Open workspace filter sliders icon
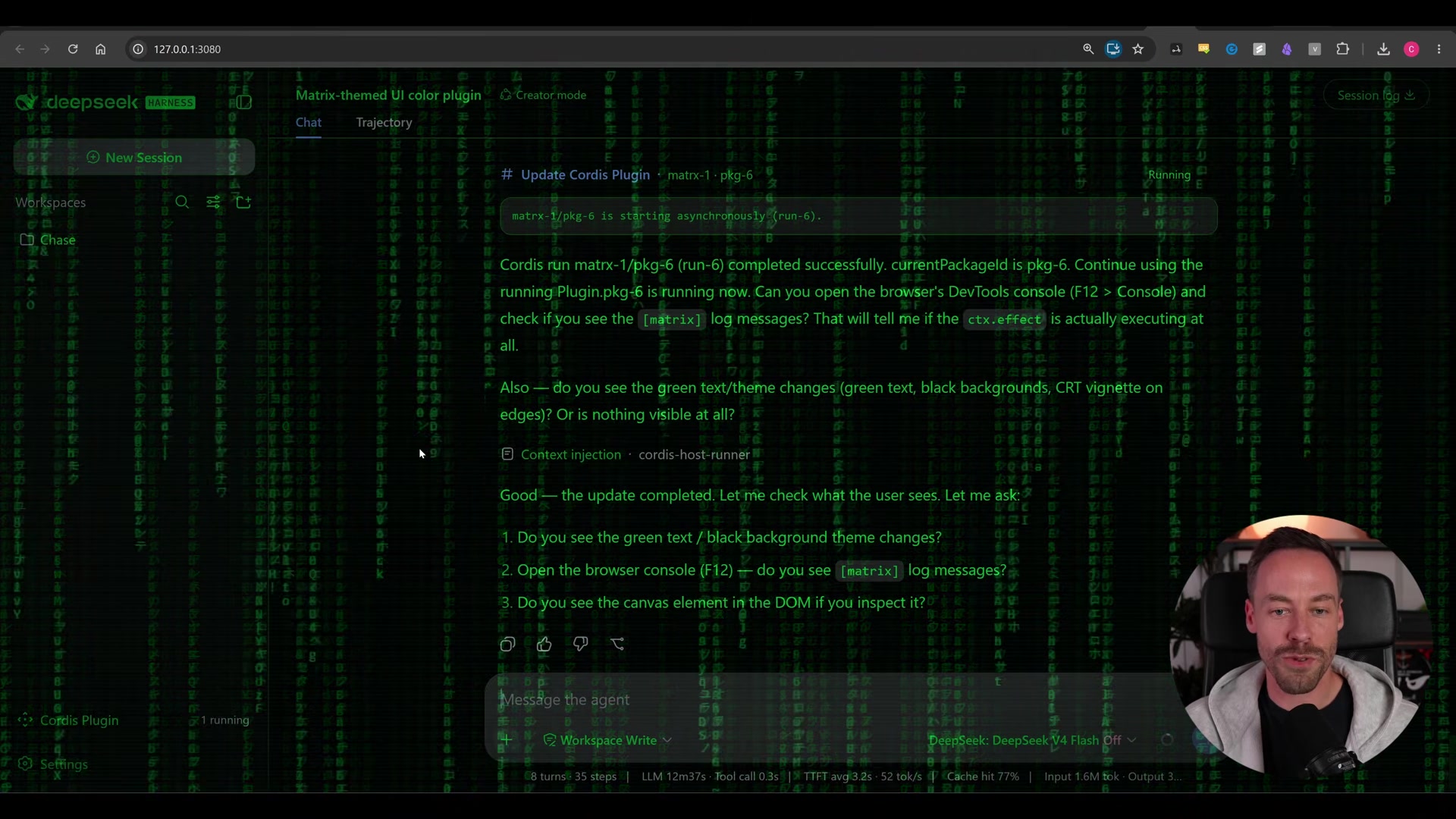Viewport: 1456px width, 819px height. pyautogui.click(x=213, y=202)
